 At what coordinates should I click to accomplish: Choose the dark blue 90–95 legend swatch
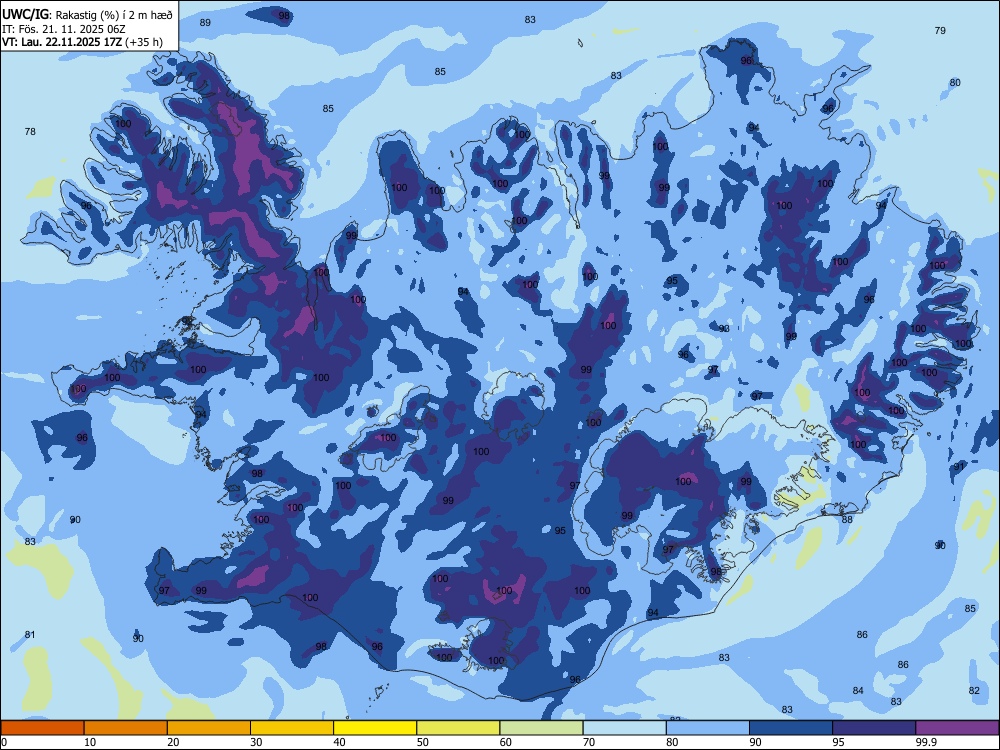791,728
